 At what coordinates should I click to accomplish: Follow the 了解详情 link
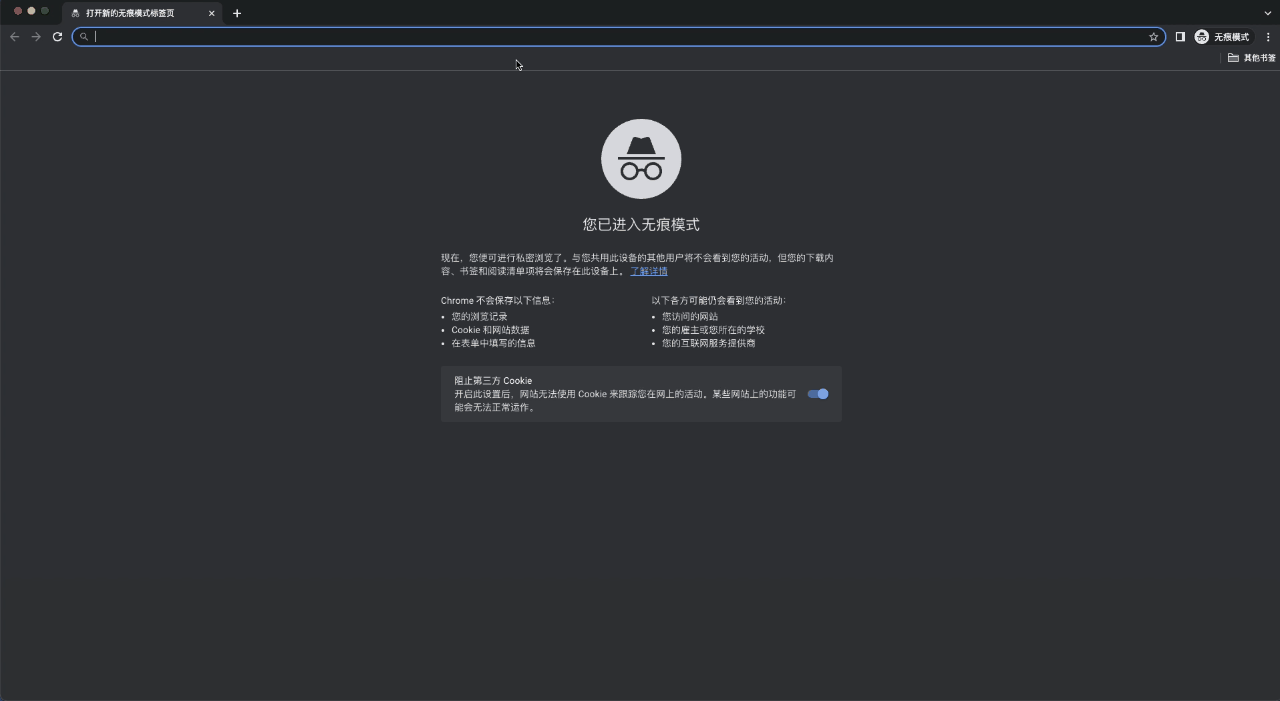pyautogui.click(x=648, y=270)
